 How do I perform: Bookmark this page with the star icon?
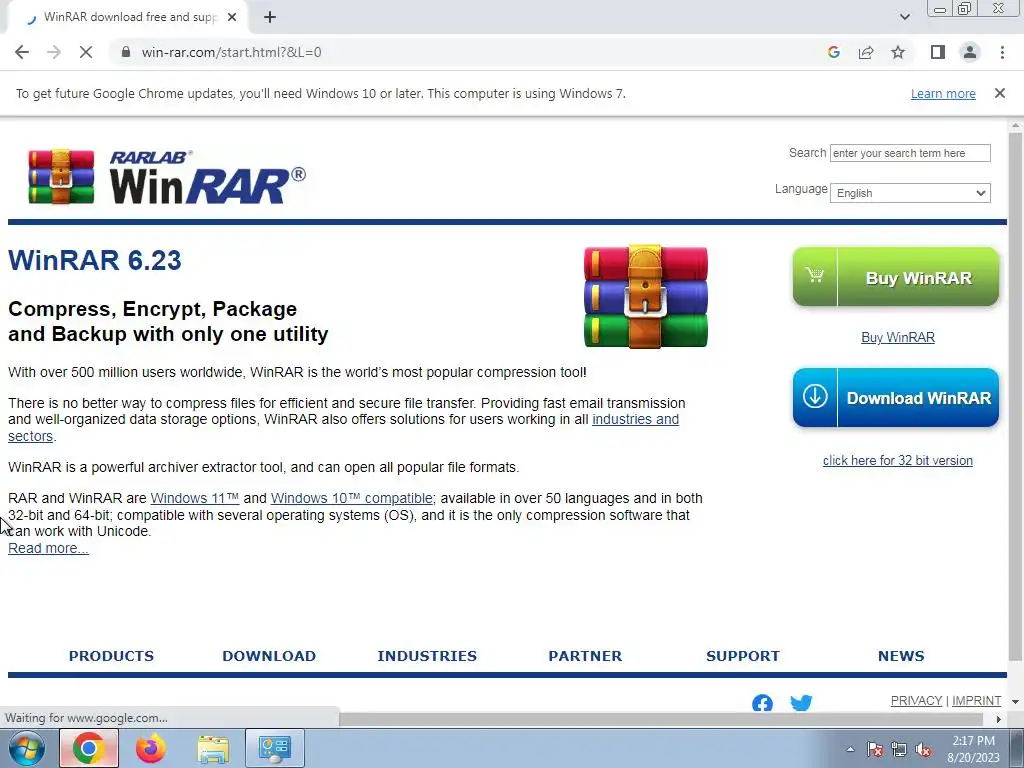(898, 52)
